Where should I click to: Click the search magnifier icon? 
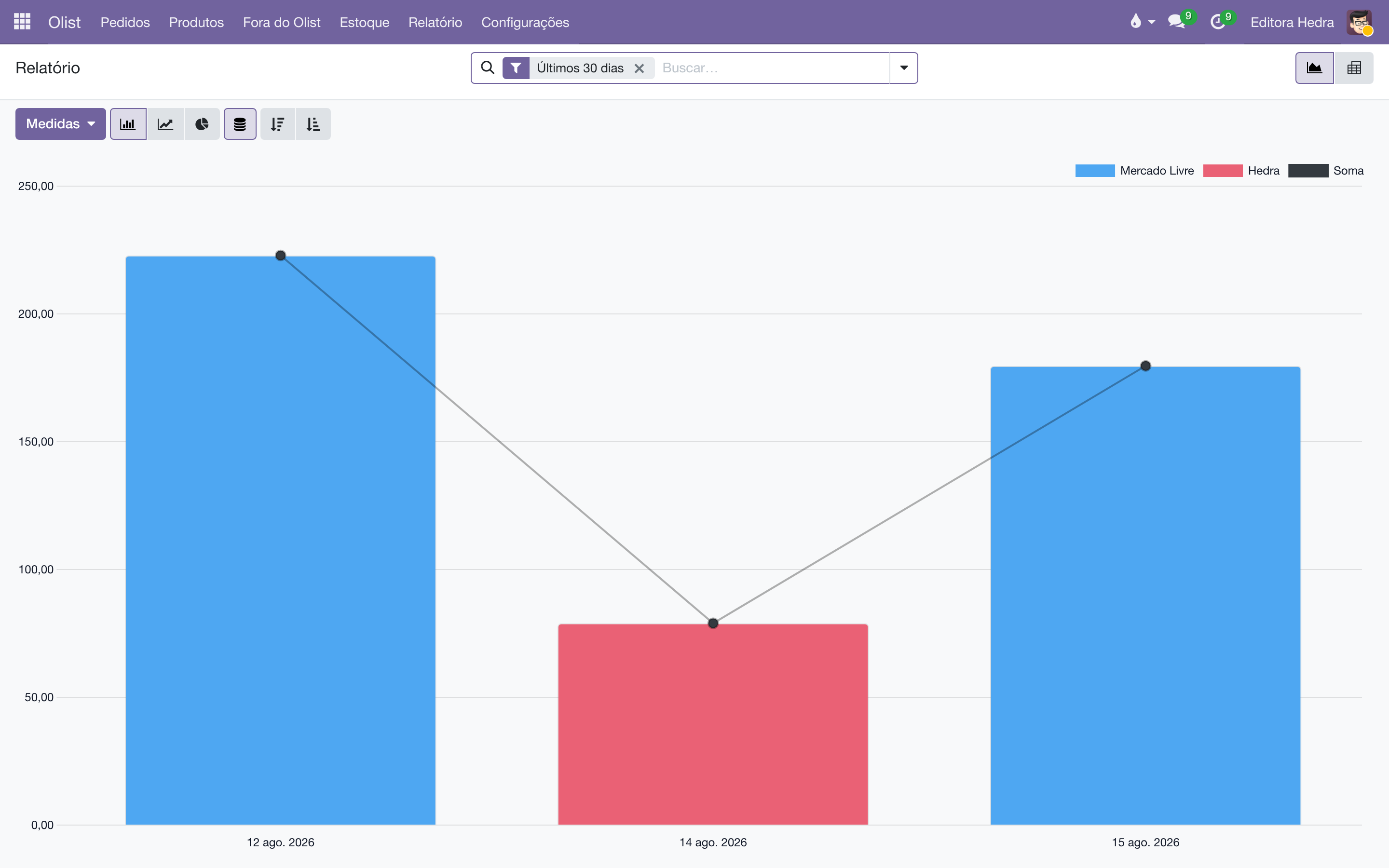[x=487, y=68]
